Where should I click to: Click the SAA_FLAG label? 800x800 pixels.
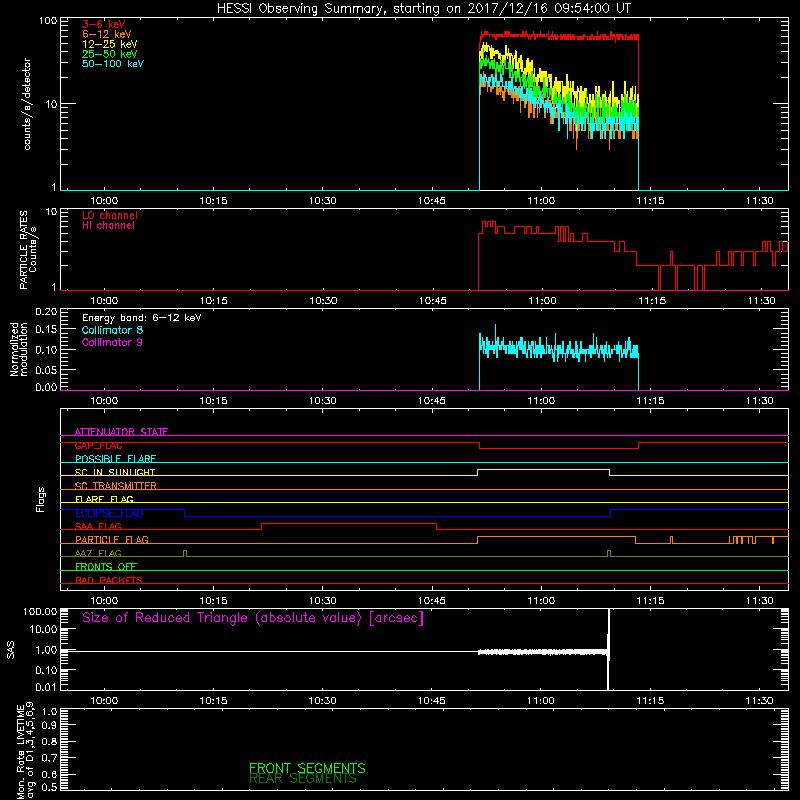click(98, 526)
